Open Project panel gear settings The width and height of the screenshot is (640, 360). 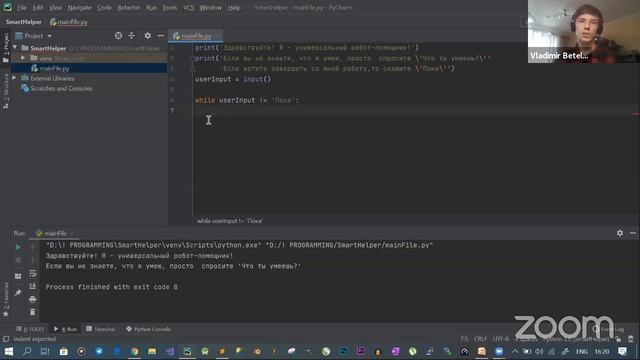147,36
